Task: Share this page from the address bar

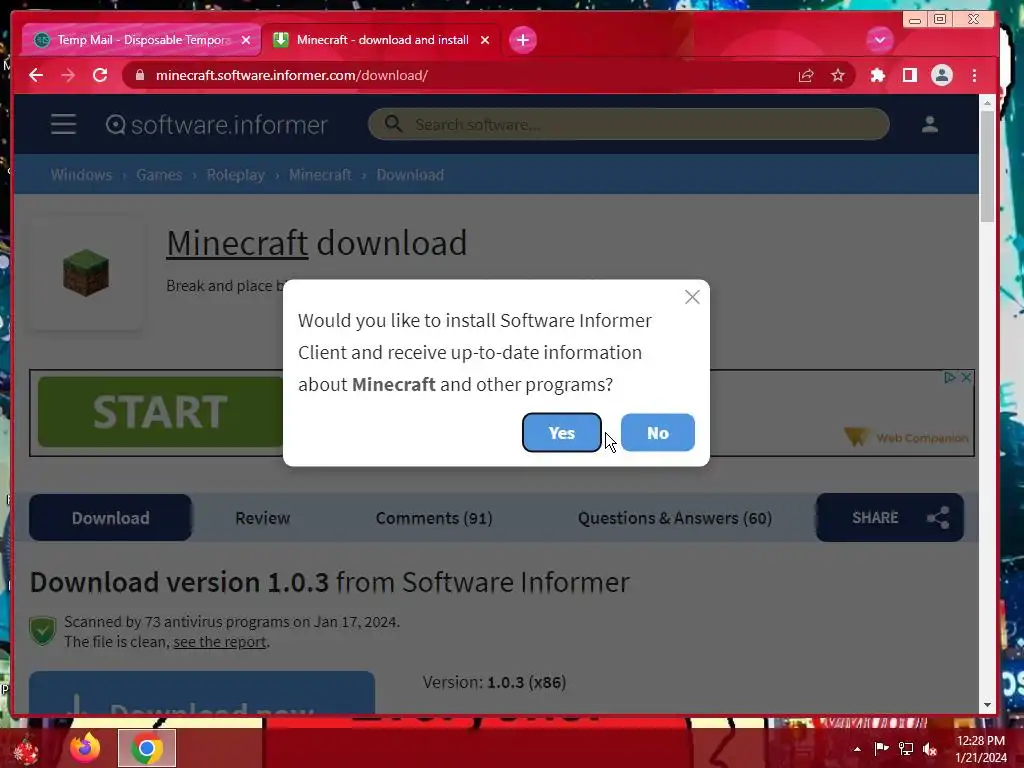Action: click(x=806, y=75)
